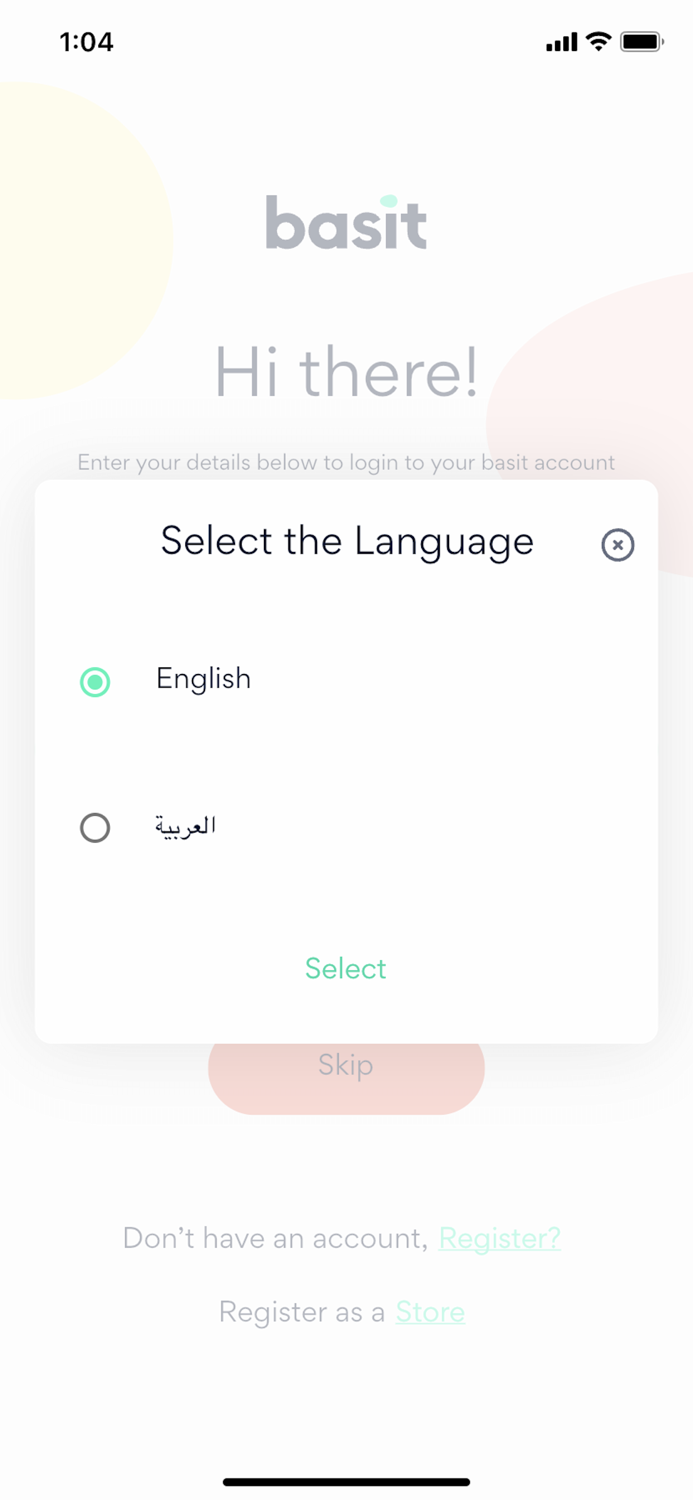
Task: Follow the Store registration link
Action: (430, 1312)
